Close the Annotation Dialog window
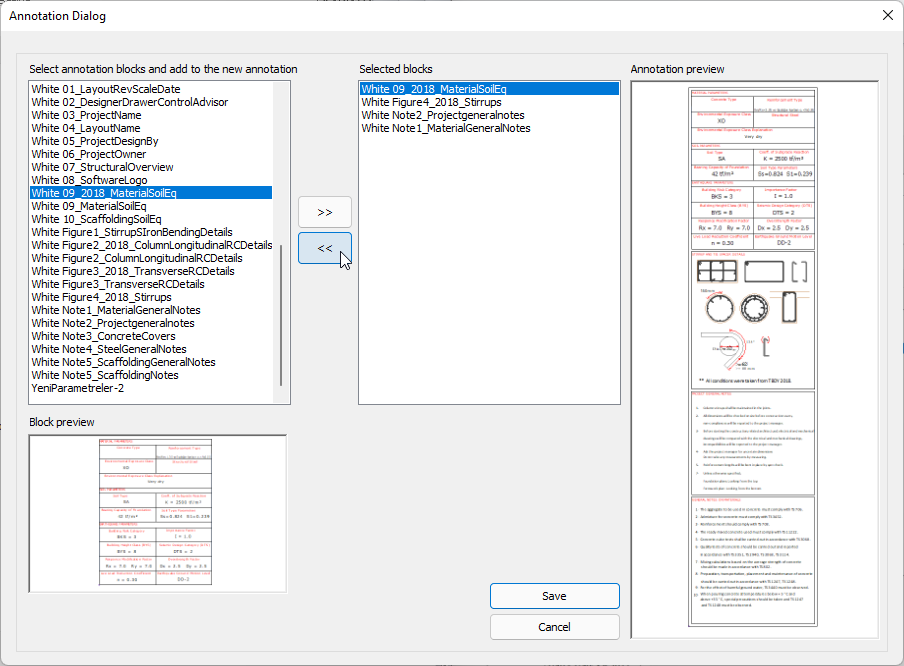 point(887,15)
